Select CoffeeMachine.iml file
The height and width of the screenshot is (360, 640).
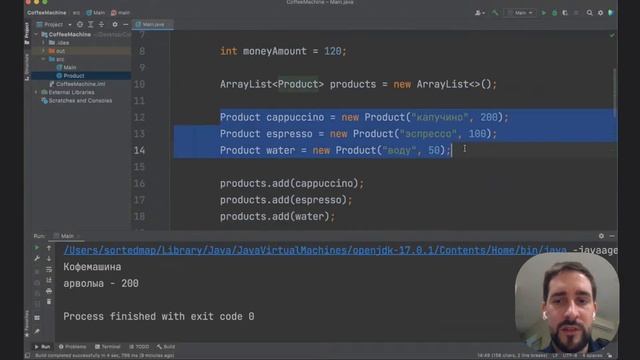77,84
